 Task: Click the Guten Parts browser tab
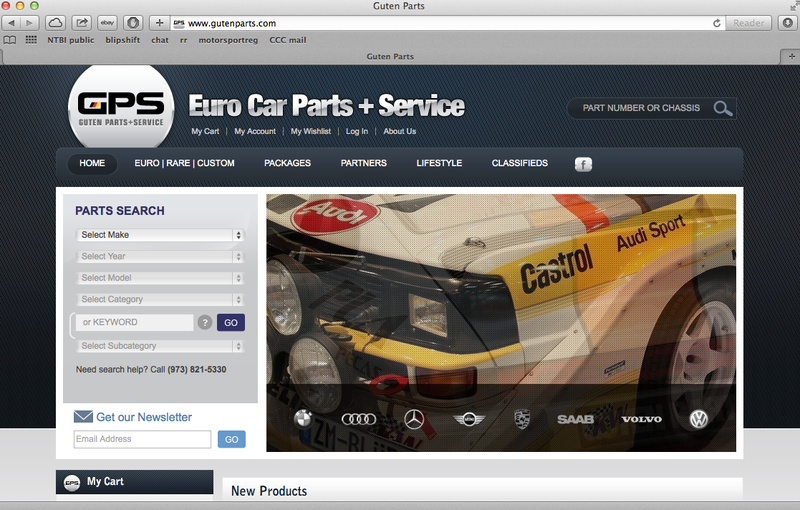tap(390, 57)
